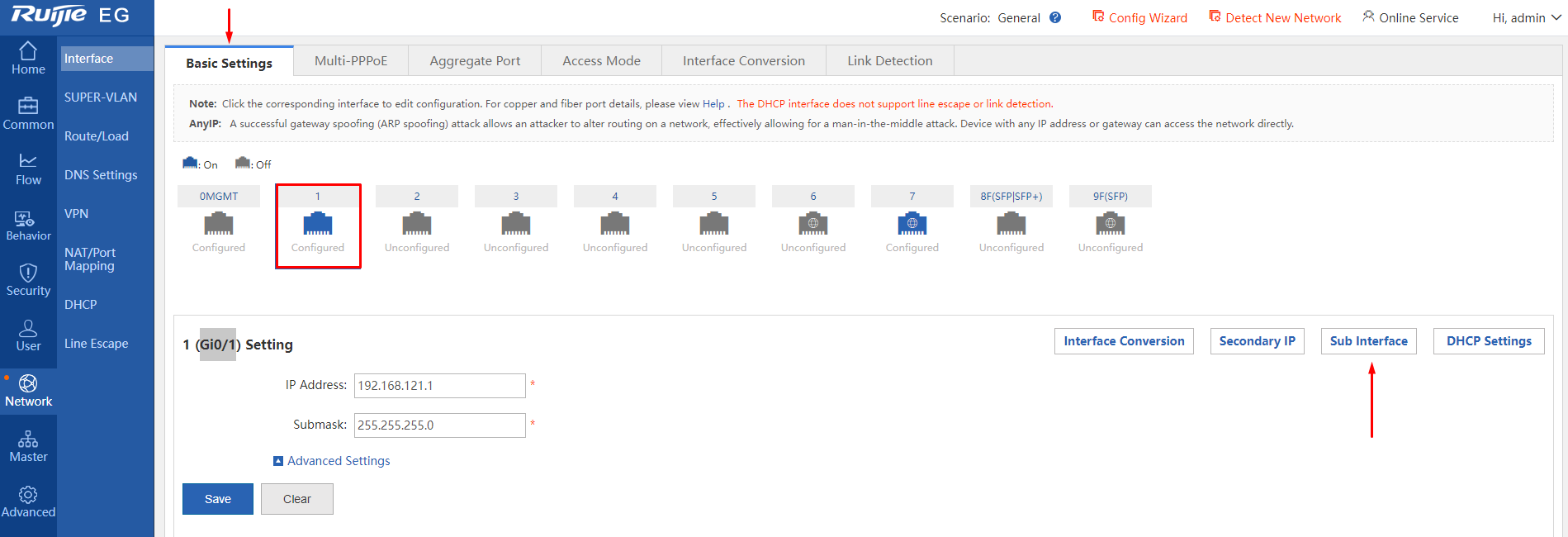Screen dimensions: 1568x537
Task: Open the Config Wizard link
Action: coord(1139,17)
